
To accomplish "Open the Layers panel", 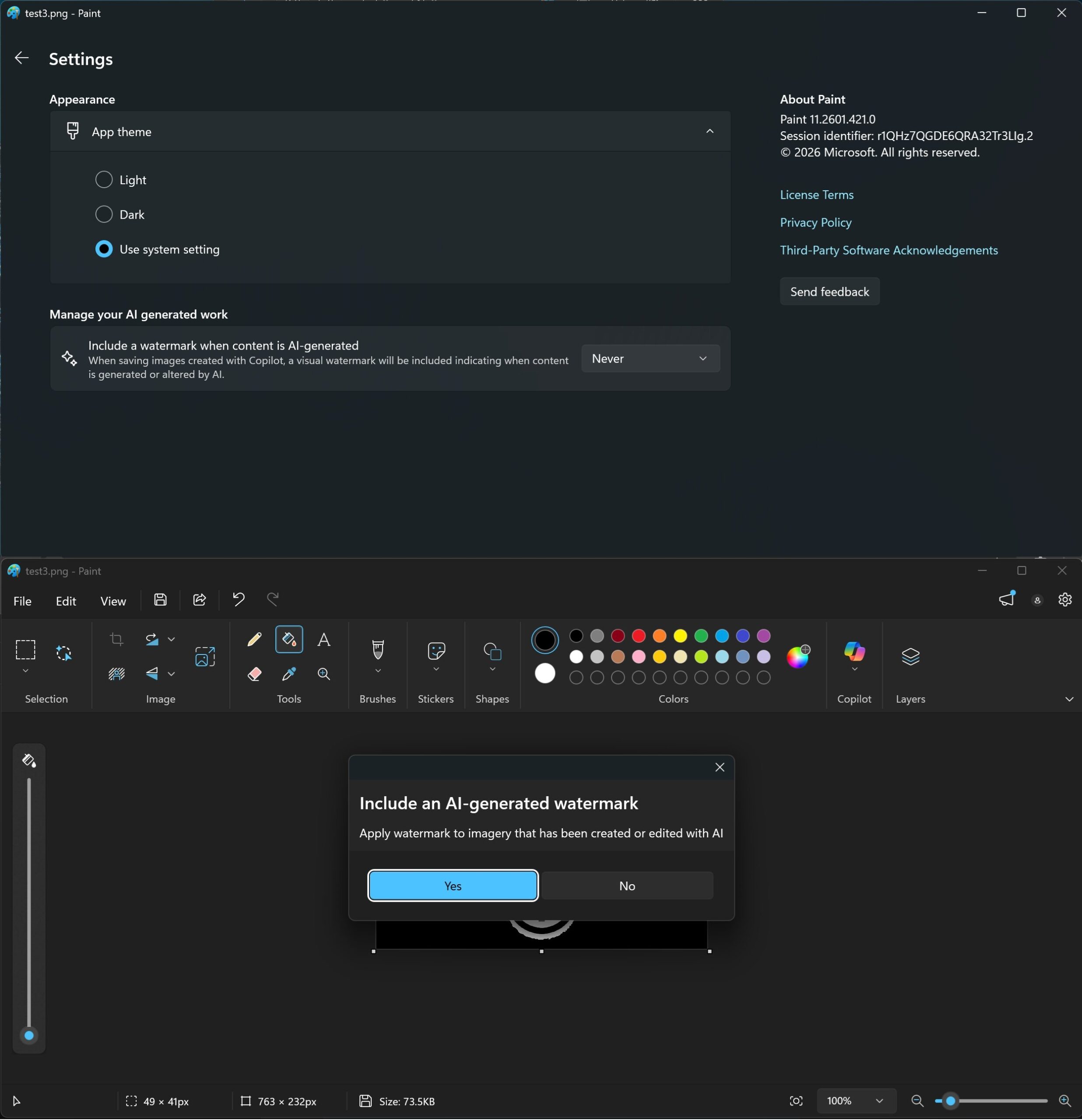I will (x=910, y=657).
